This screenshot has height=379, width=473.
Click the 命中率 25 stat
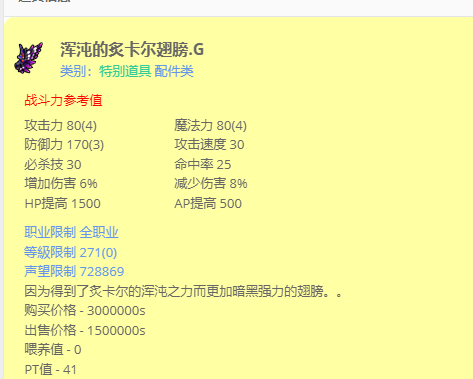(203, 164)
